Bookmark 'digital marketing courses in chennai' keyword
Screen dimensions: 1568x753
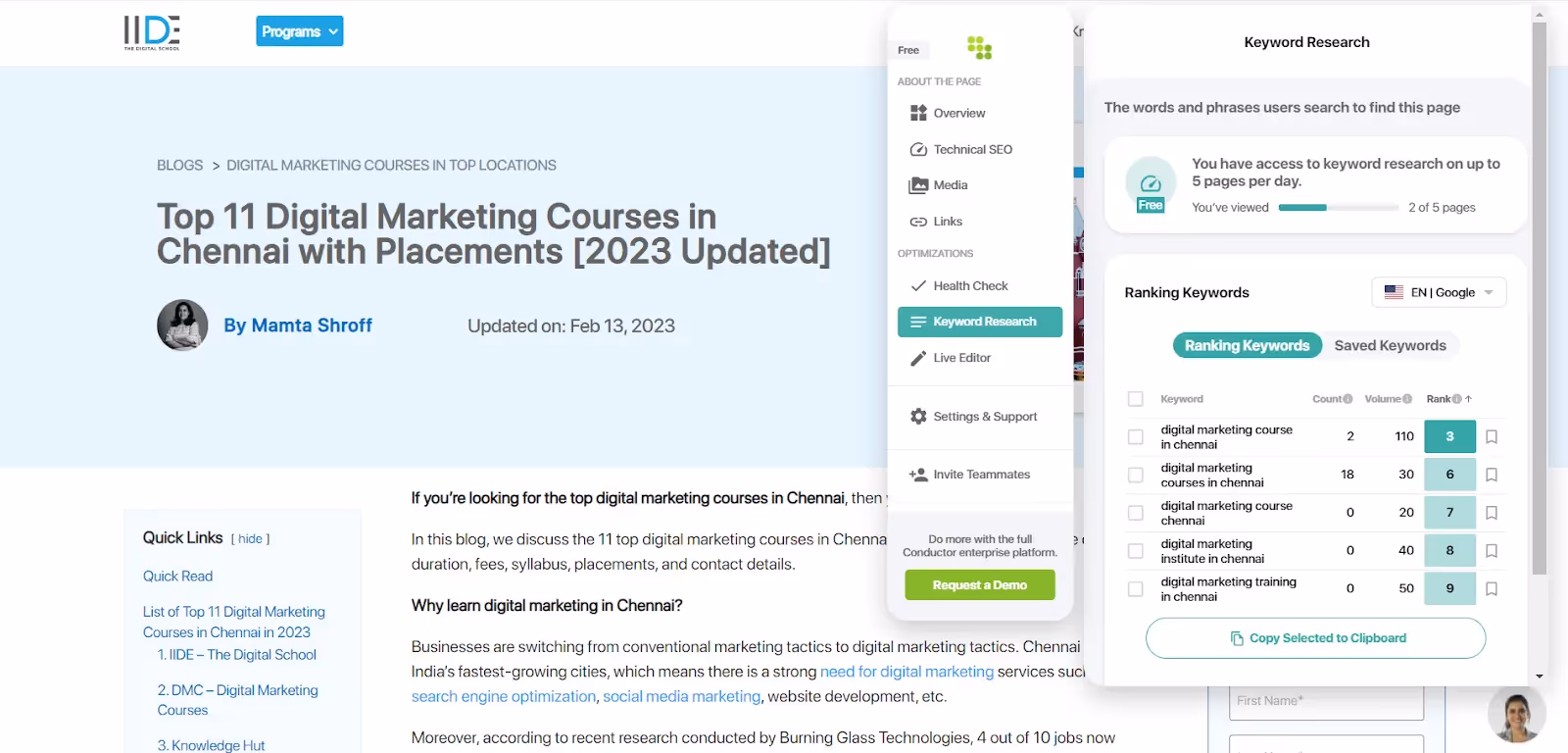point(1492,475)
